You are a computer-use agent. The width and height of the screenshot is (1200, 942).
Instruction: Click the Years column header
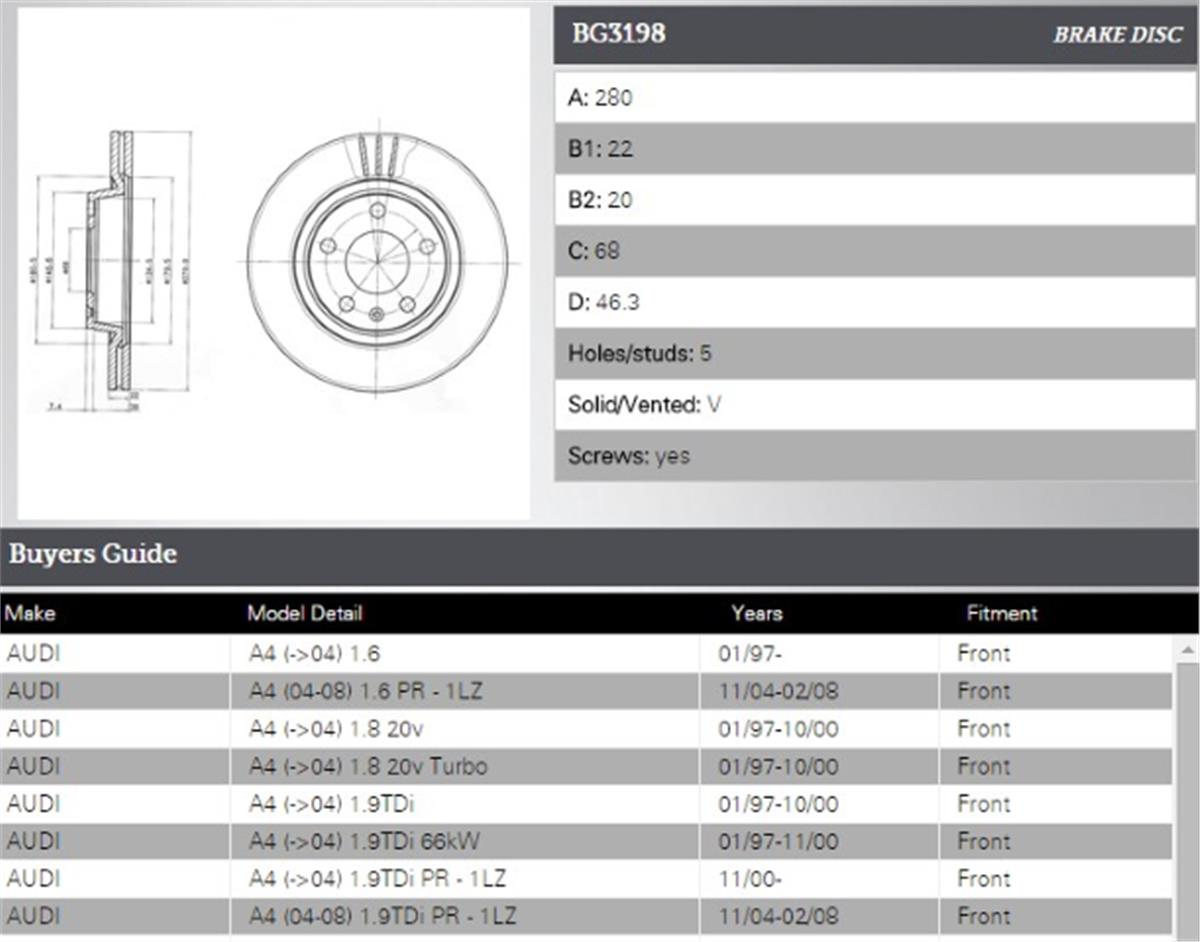pos(757,613)
